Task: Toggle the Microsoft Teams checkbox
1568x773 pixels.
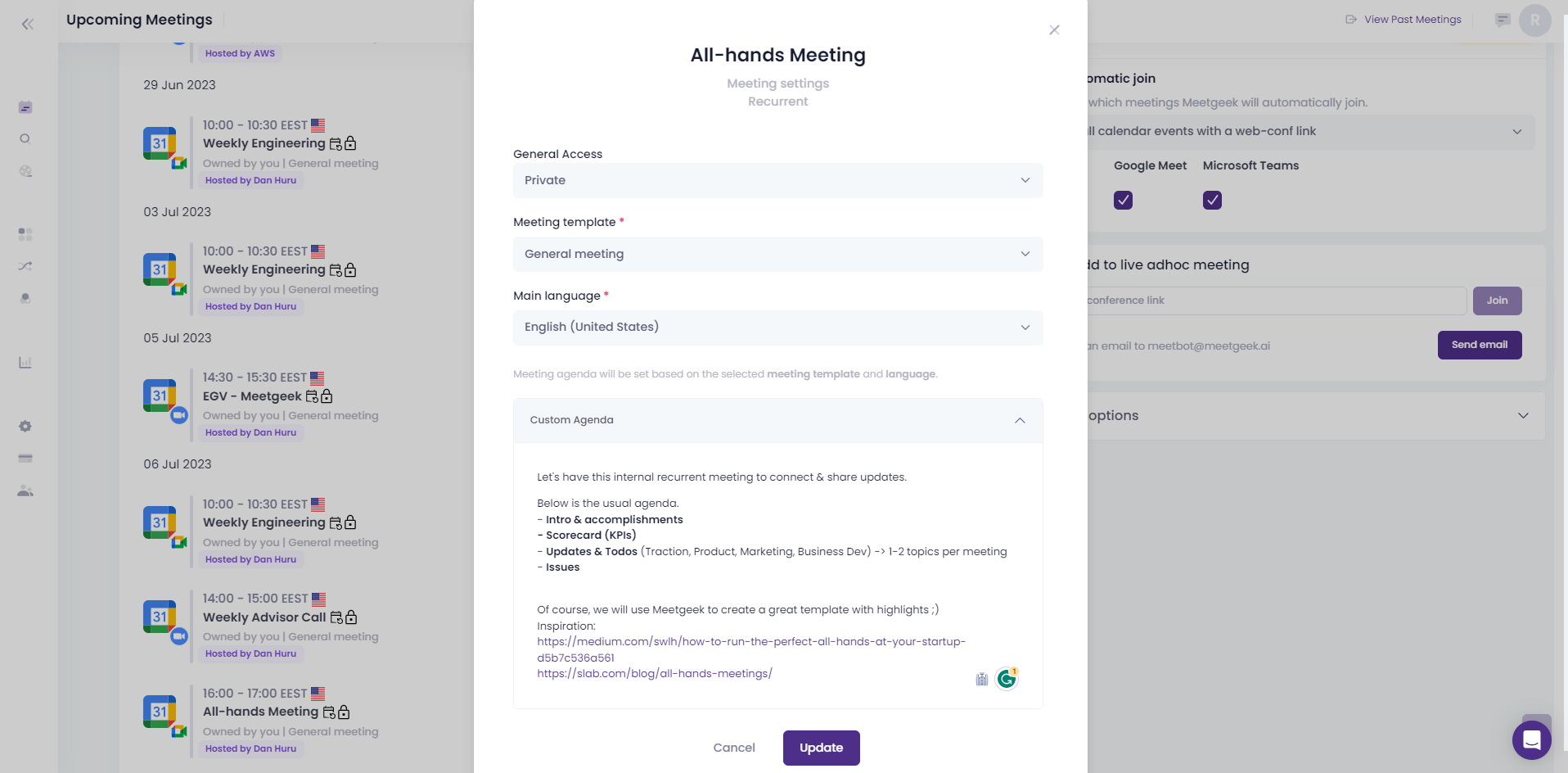Action: (1212, 201)
